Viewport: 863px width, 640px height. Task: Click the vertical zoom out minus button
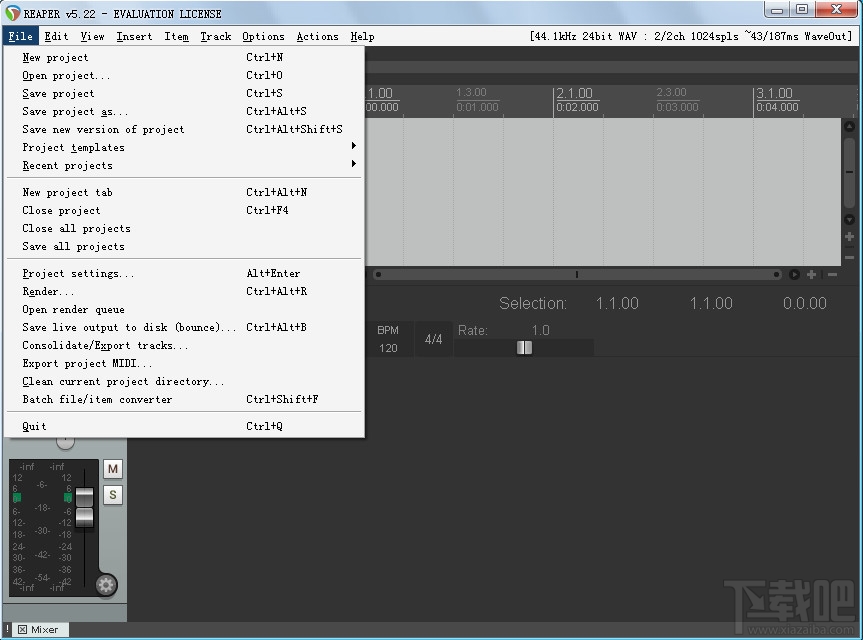849,257
